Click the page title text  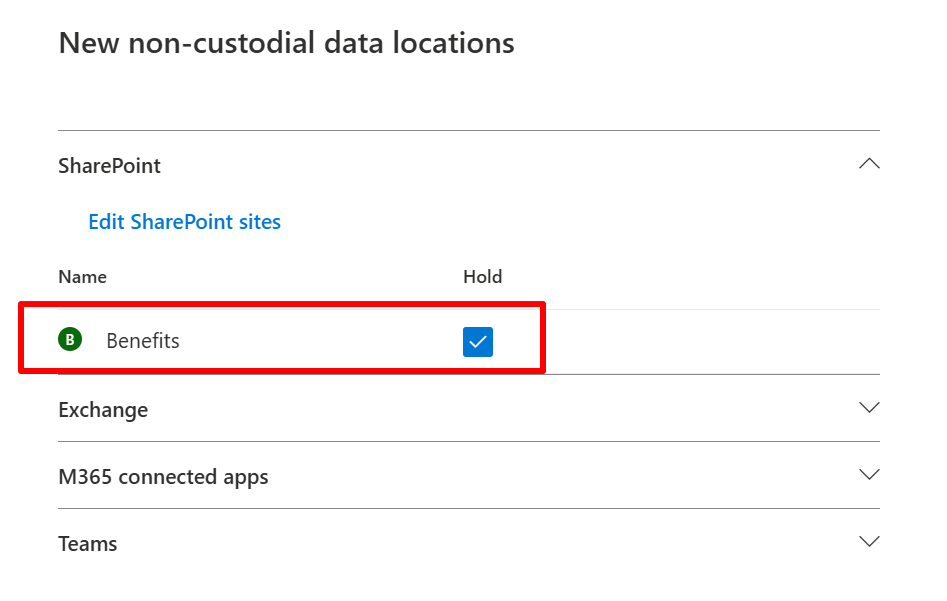click(287, 42)
